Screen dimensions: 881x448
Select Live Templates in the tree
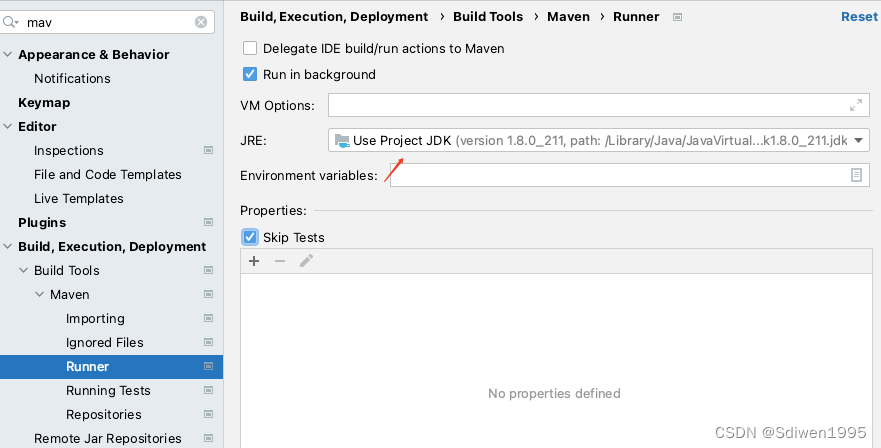click(79, 199)
